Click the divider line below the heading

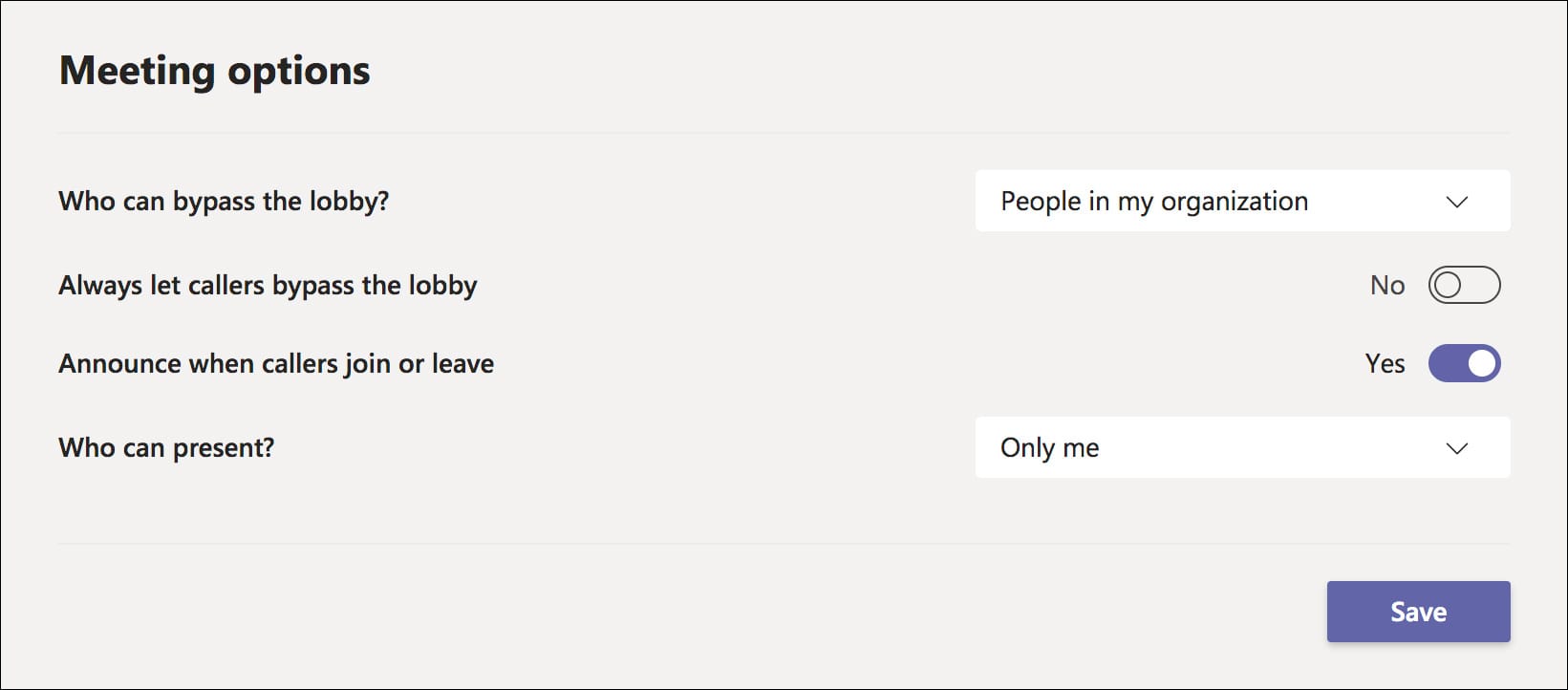pyautogui.click(x=784, y=133)
